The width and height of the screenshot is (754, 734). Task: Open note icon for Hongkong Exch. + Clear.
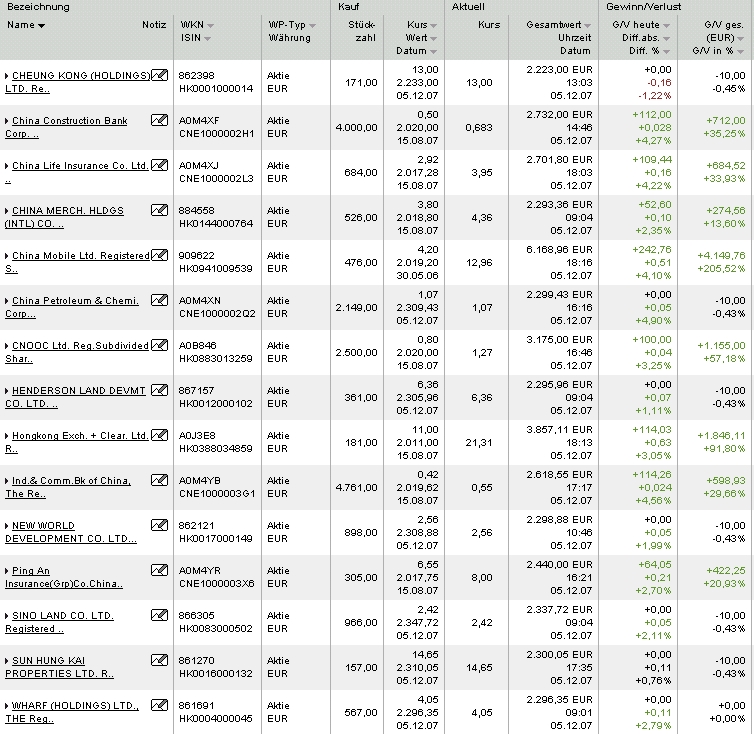click(160, 435)
